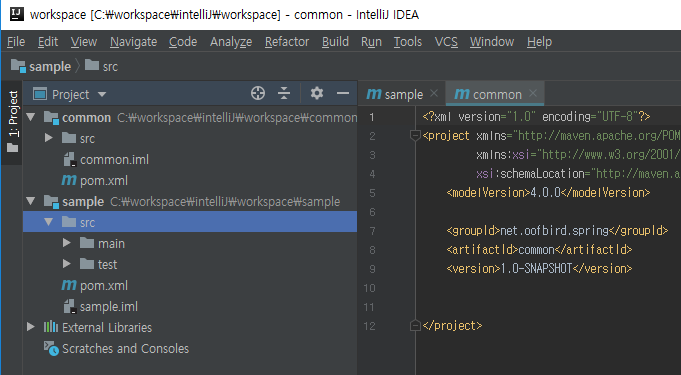
Task: Select pom.xml under sample module
Action: pos(104,285)
